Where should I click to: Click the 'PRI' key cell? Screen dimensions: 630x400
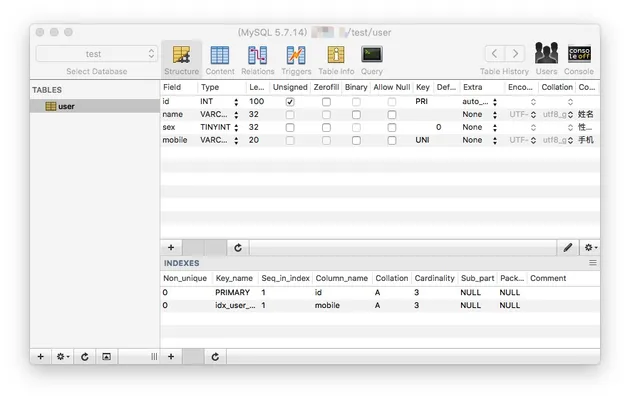pyautogui.click(x=421, y=102)
